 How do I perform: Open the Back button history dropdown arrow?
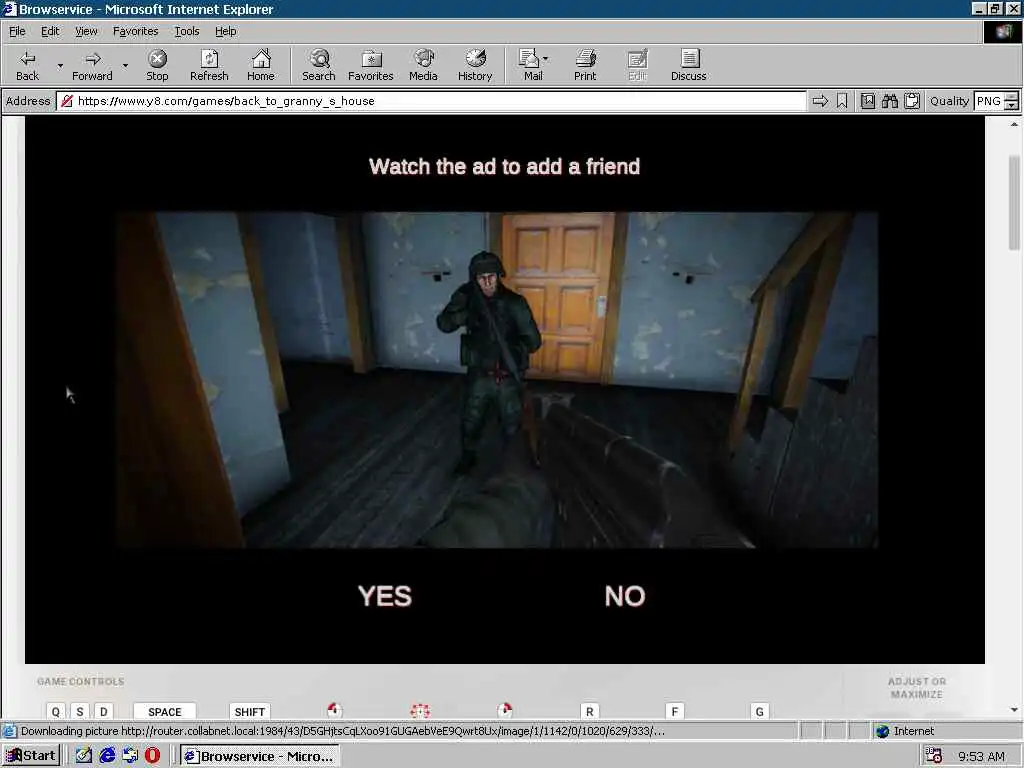pos(60,65)
